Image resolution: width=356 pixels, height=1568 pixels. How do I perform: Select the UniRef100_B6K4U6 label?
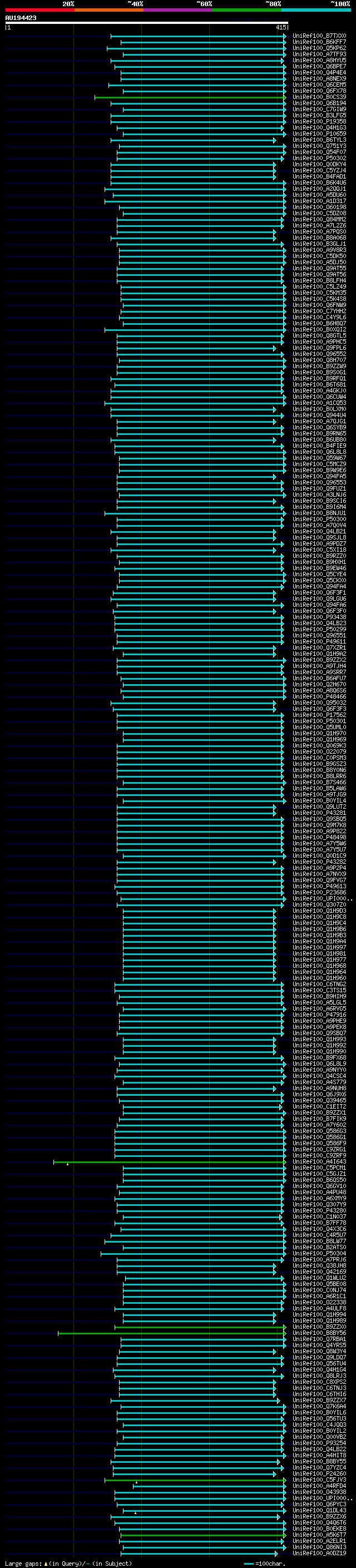[x=319, y=182]
